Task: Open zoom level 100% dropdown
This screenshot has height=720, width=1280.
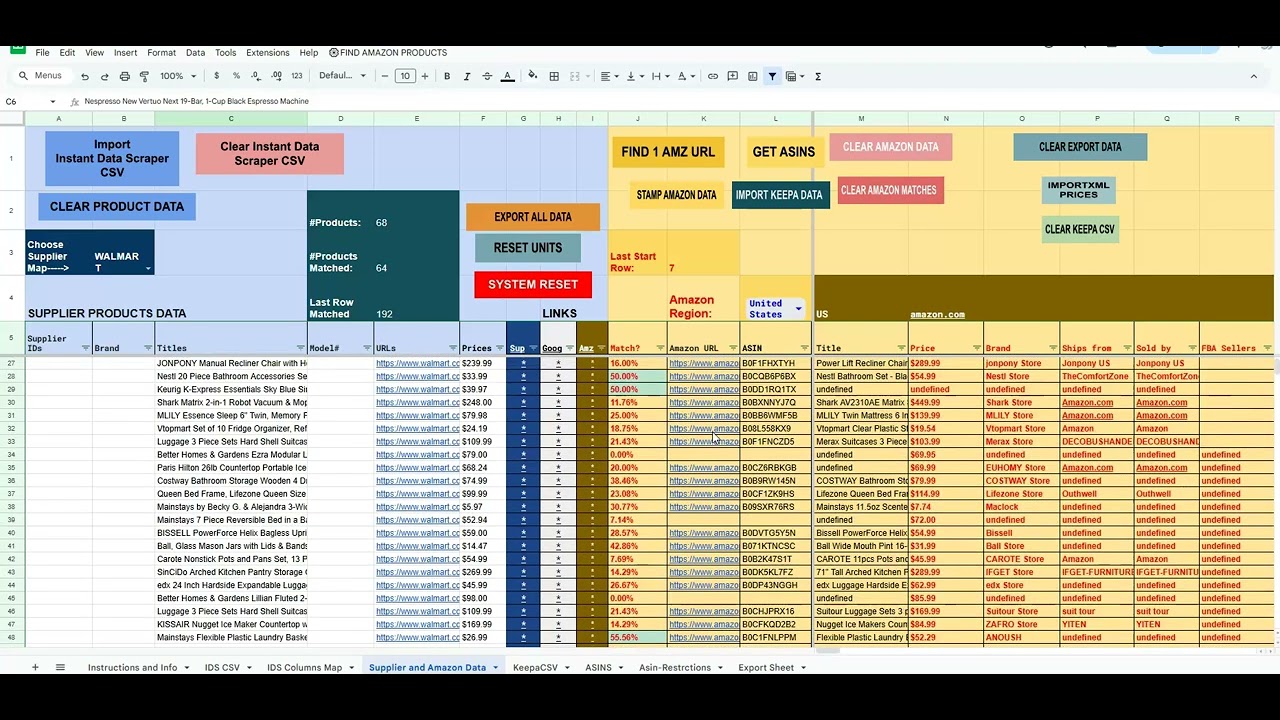Action: click(179, 76)
